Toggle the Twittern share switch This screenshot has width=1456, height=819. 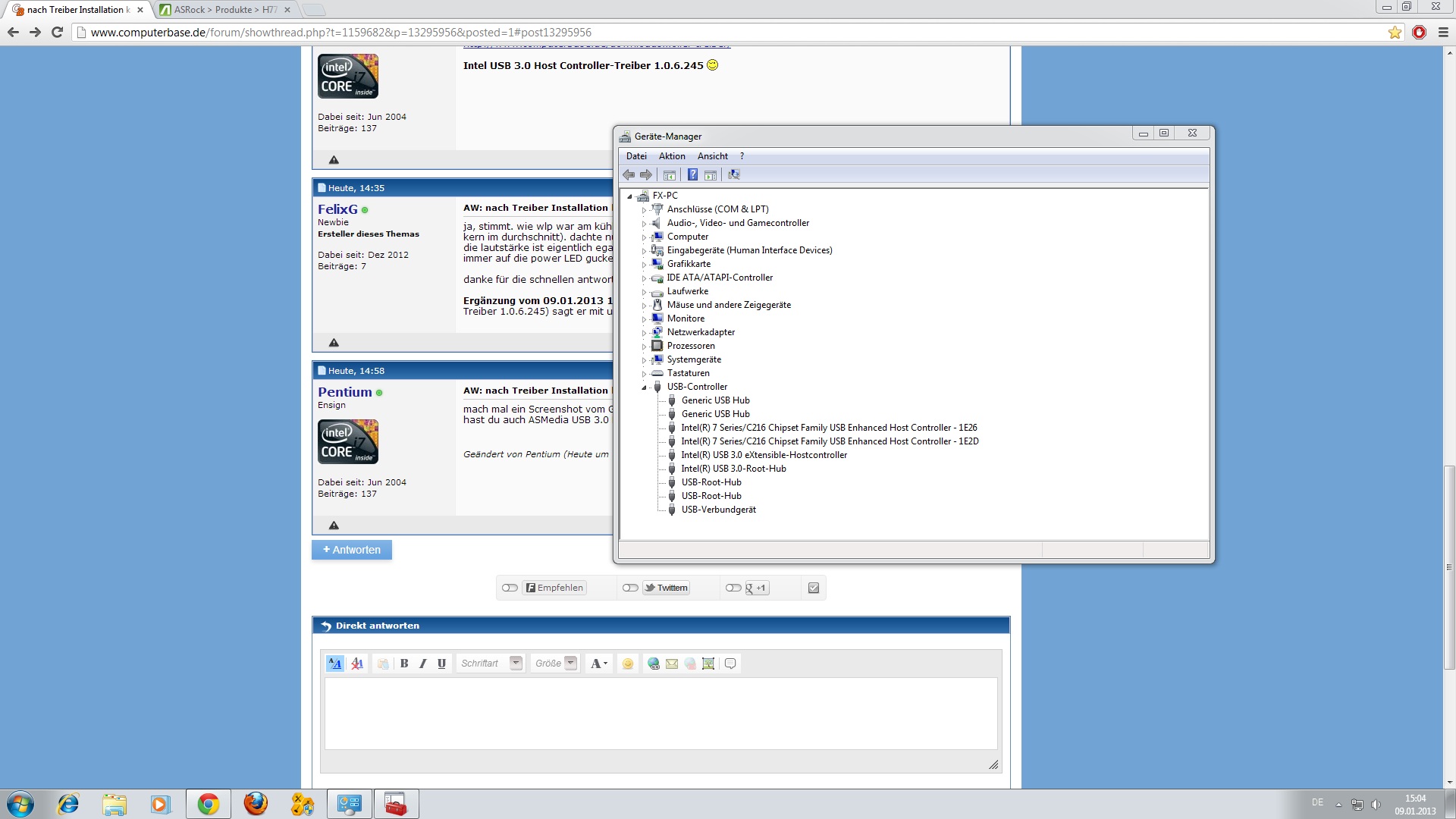coord(630,588)
